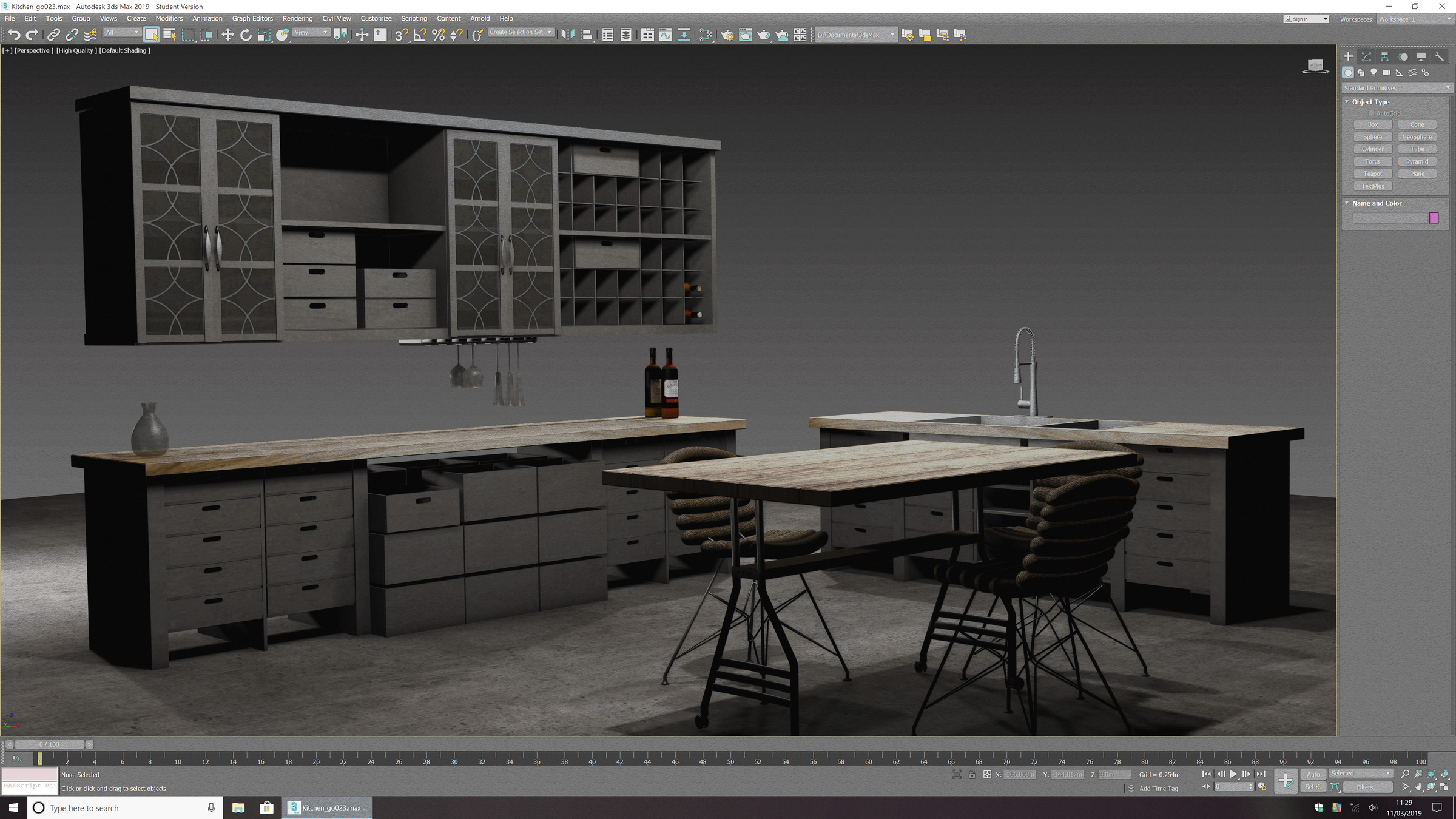1456x819 pixels.
Task: Click the pink object color swatch
Action: tap(1434, 218)
